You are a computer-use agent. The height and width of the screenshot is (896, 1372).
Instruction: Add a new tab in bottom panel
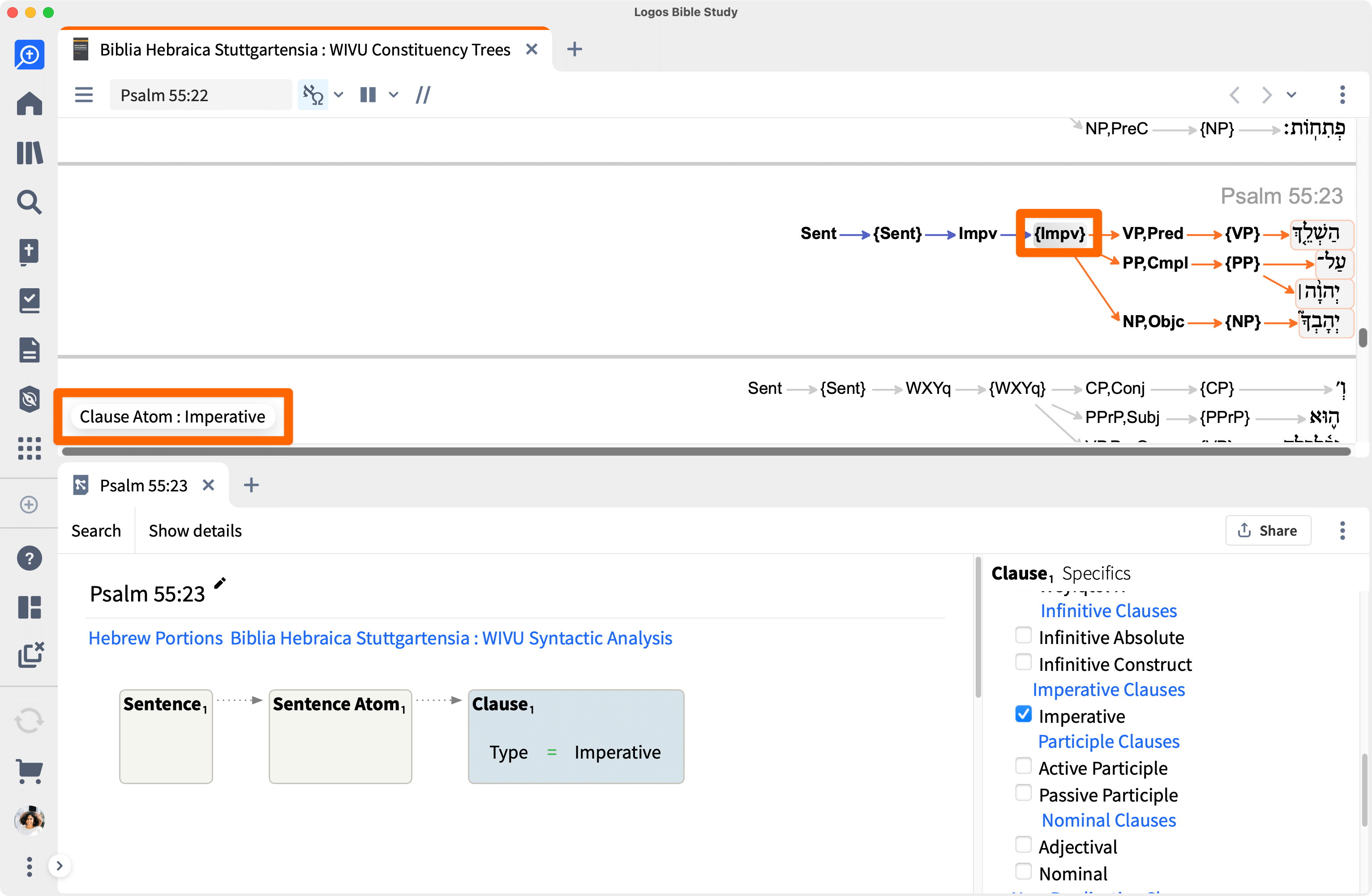click(x=251, y=486)
